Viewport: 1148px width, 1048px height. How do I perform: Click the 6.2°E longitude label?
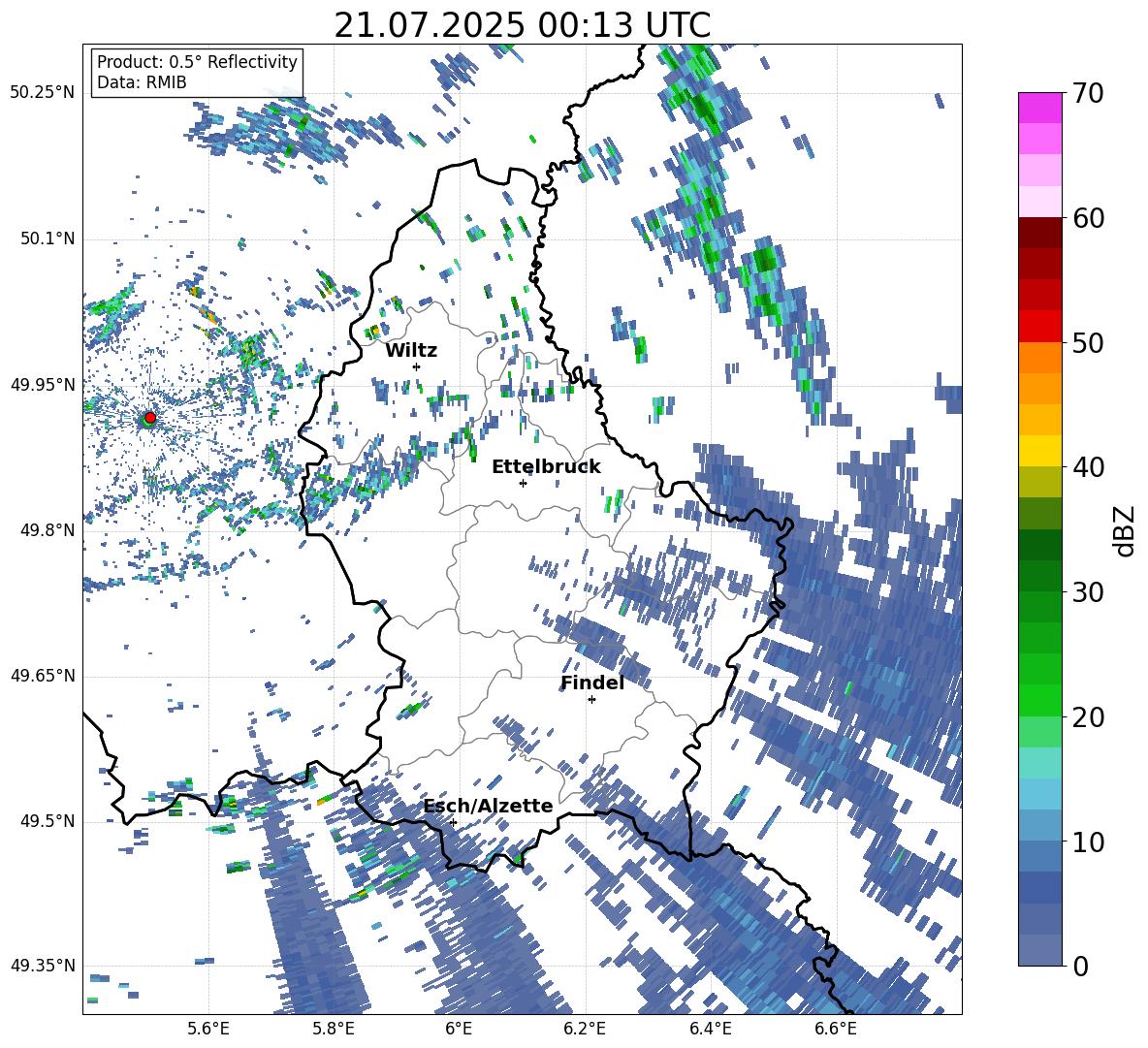tap(585, 1029)
